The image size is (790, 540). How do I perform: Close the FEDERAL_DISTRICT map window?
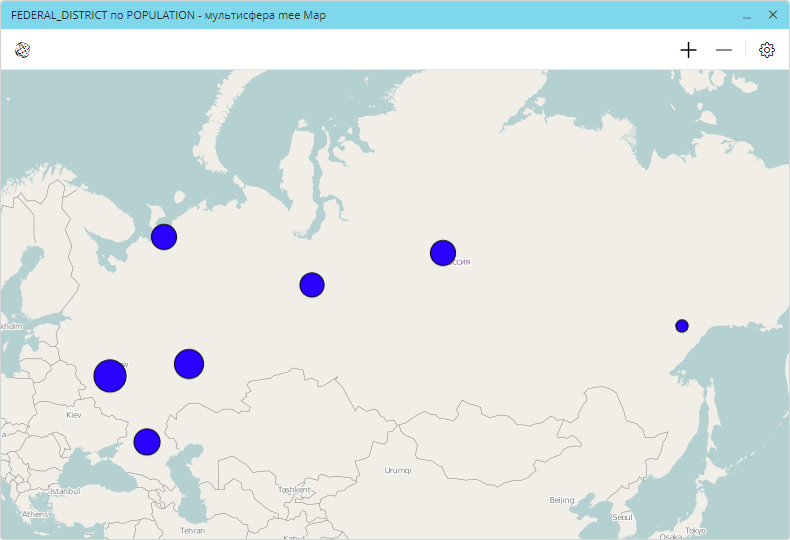point(773,16)
